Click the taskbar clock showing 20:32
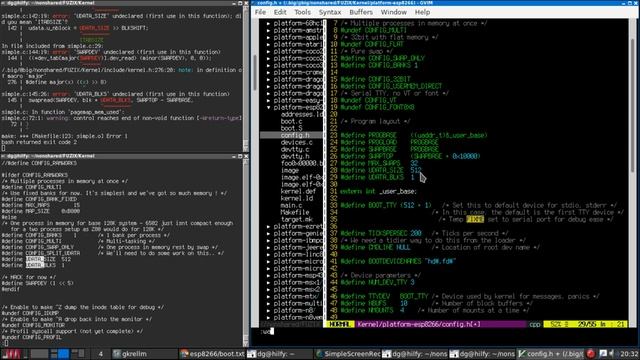The width and height of the screenshot is (640, 360). (629, 354)
